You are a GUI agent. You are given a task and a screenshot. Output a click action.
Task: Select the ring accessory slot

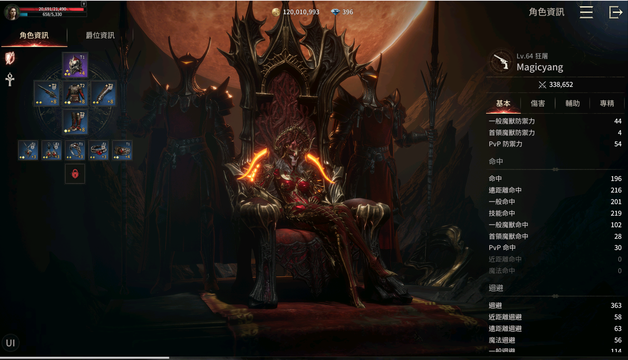(75, 150)
